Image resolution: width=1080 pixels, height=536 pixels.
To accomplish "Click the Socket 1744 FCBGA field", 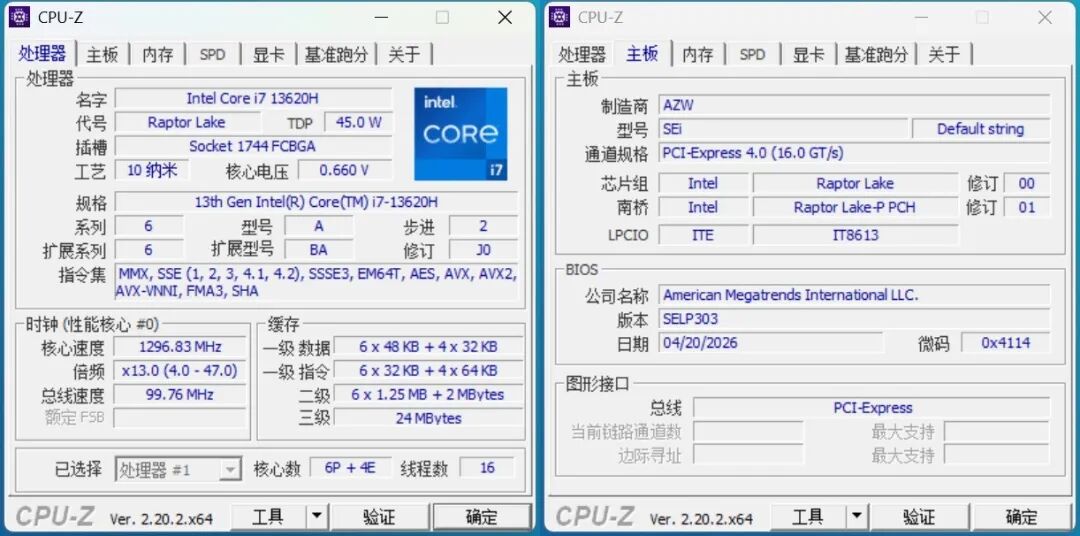I will [x=253, y=146].
